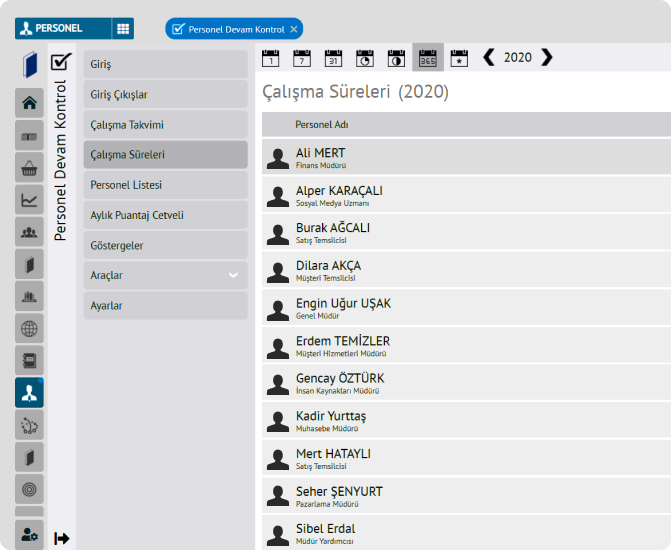Select the 1-day calendar view icon
The height and width of the screenshot is (550, 671).
pyautogui.click(x=271, y=58)
